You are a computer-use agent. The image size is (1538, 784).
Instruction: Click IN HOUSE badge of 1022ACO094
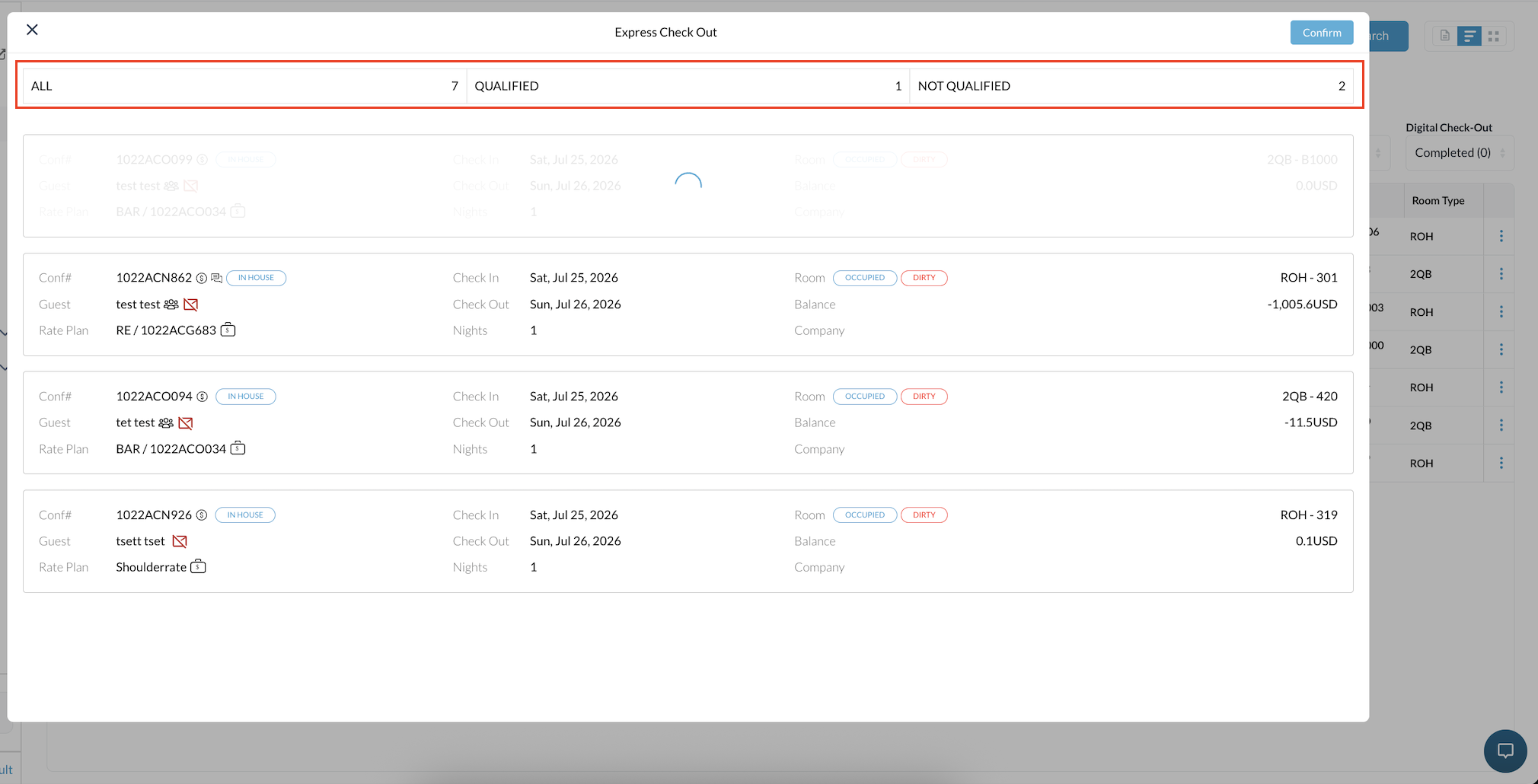(245, 397)
